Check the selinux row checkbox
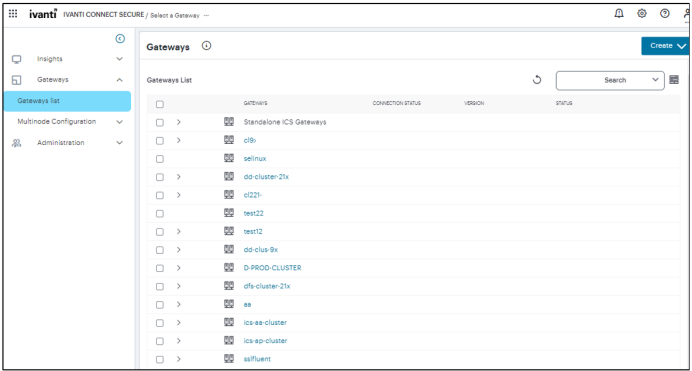This screenshot has width=692, height=371. [160, 159]
